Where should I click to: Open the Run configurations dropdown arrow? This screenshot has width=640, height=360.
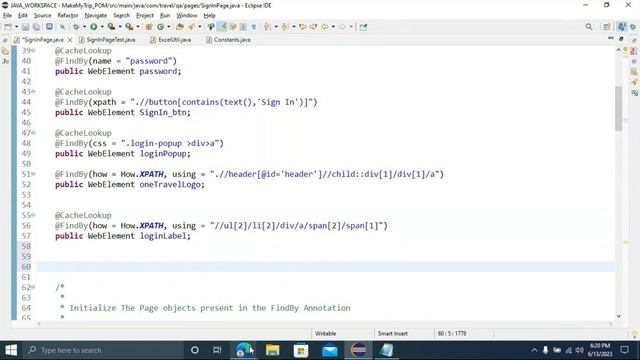102,27
